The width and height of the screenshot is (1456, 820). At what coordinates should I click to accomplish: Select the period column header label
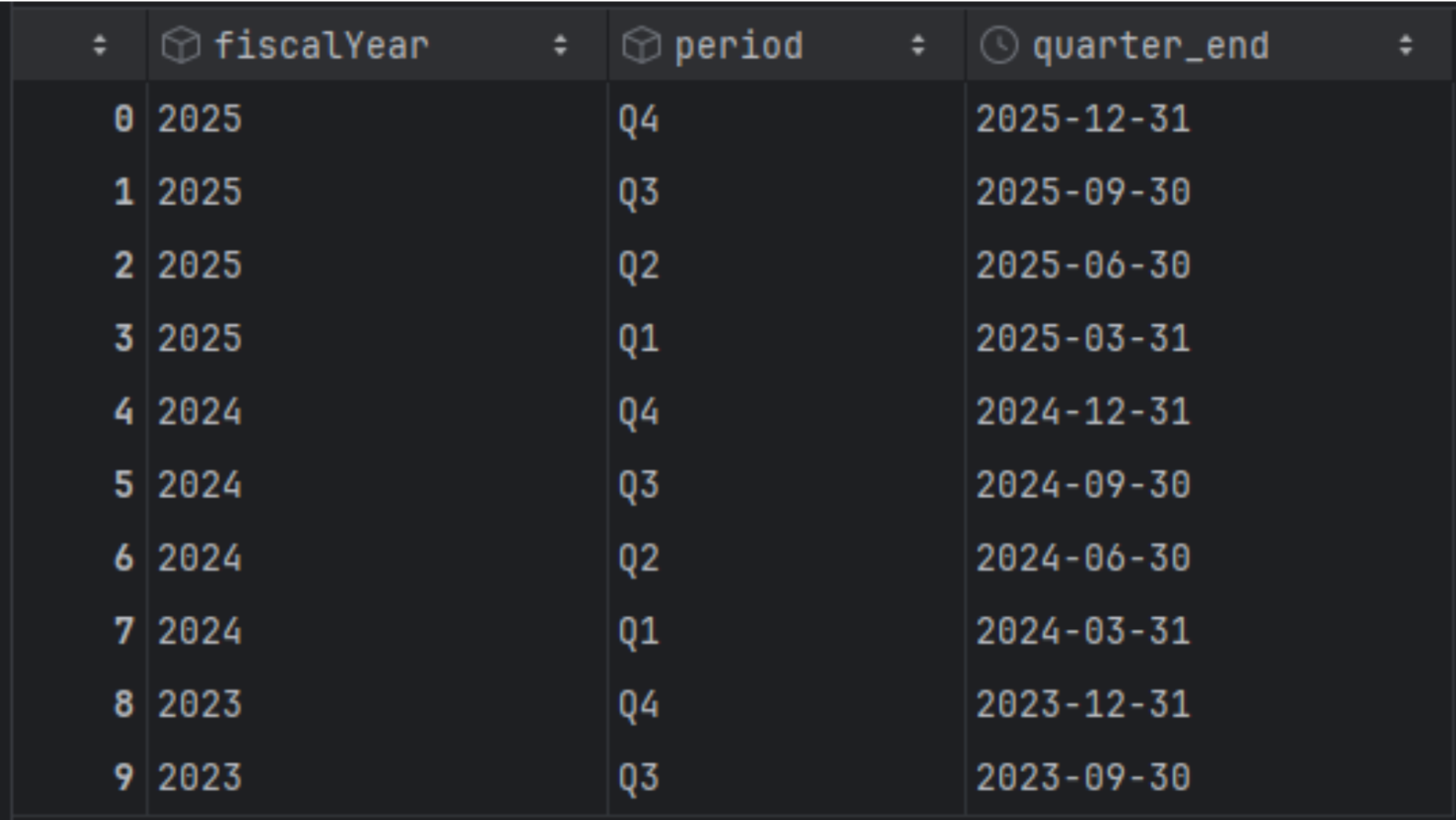click(x=738, y=46)
